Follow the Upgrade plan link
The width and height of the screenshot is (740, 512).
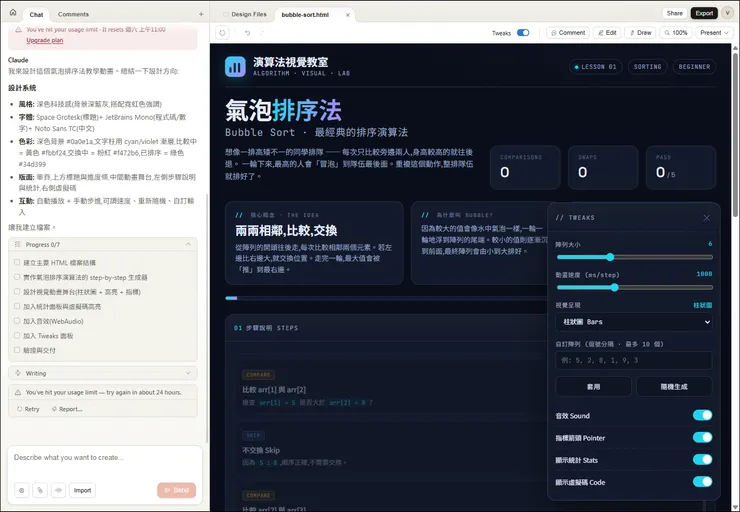45,40
